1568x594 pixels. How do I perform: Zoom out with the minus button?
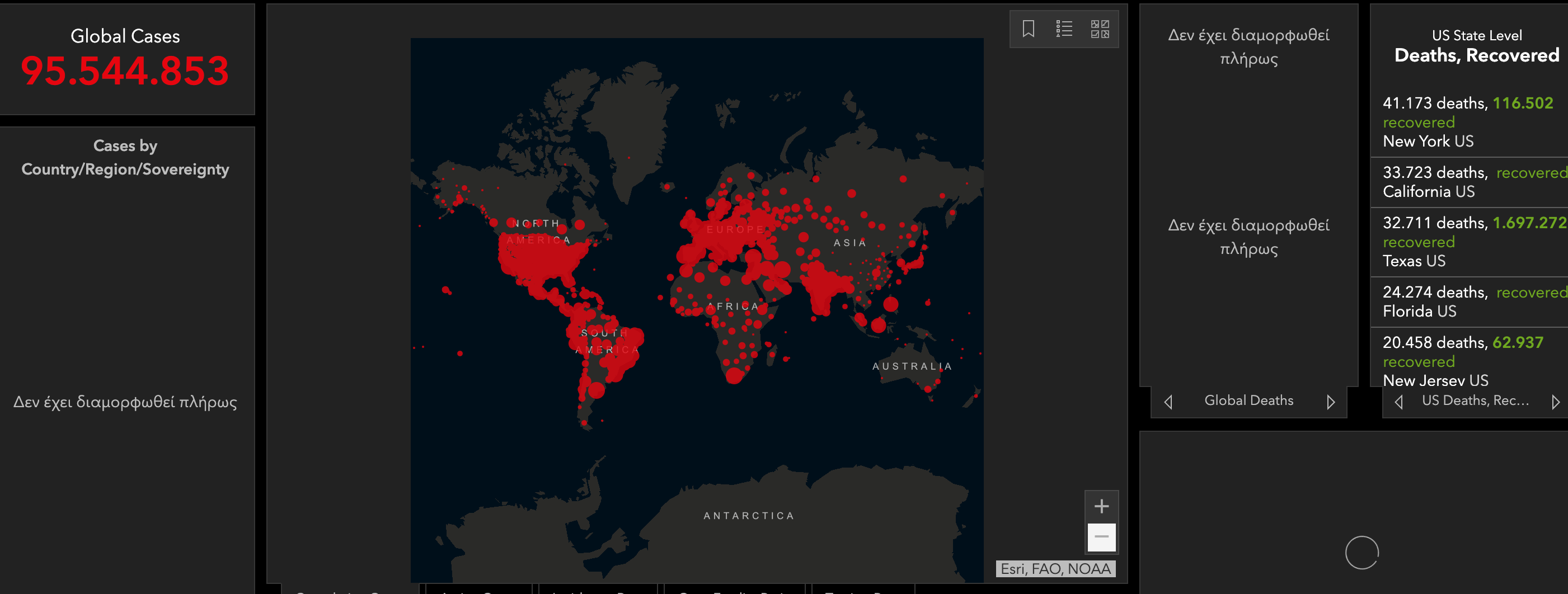click(x=1101, y=537)
